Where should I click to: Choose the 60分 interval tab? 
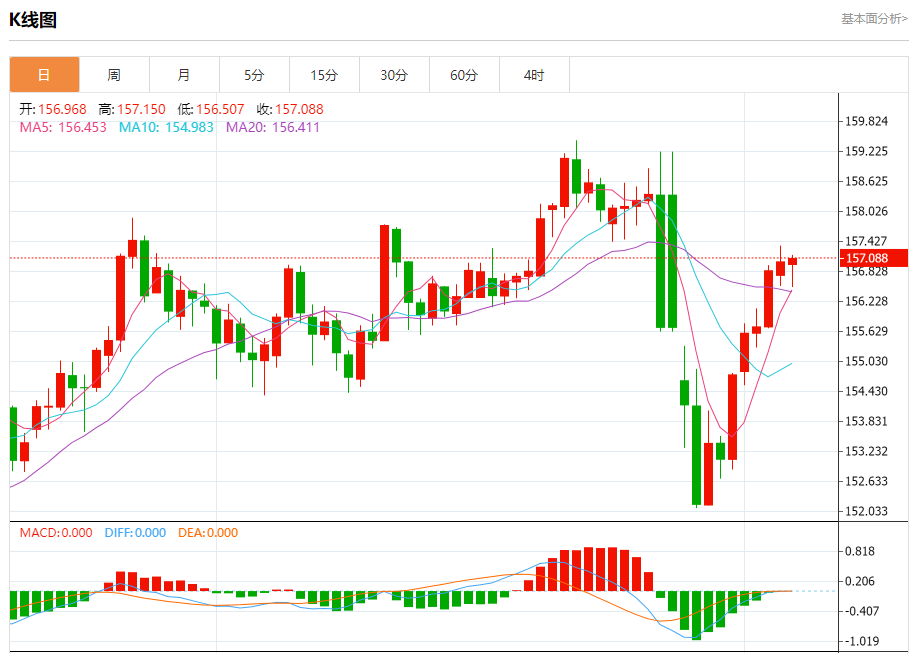[464, 75]
